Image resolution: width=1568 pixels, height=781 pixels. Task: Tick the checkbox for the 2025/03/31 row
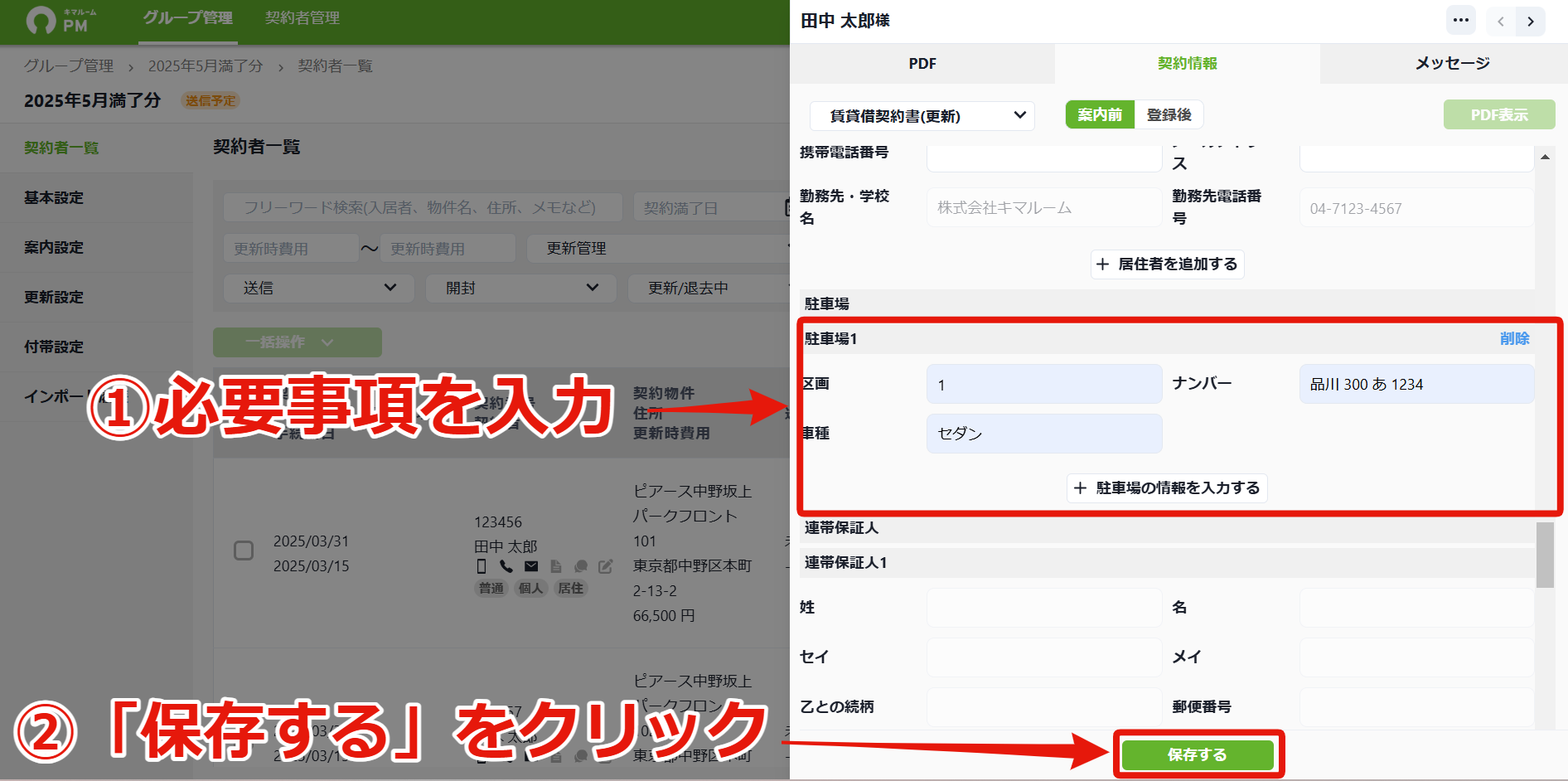point(244,551)
